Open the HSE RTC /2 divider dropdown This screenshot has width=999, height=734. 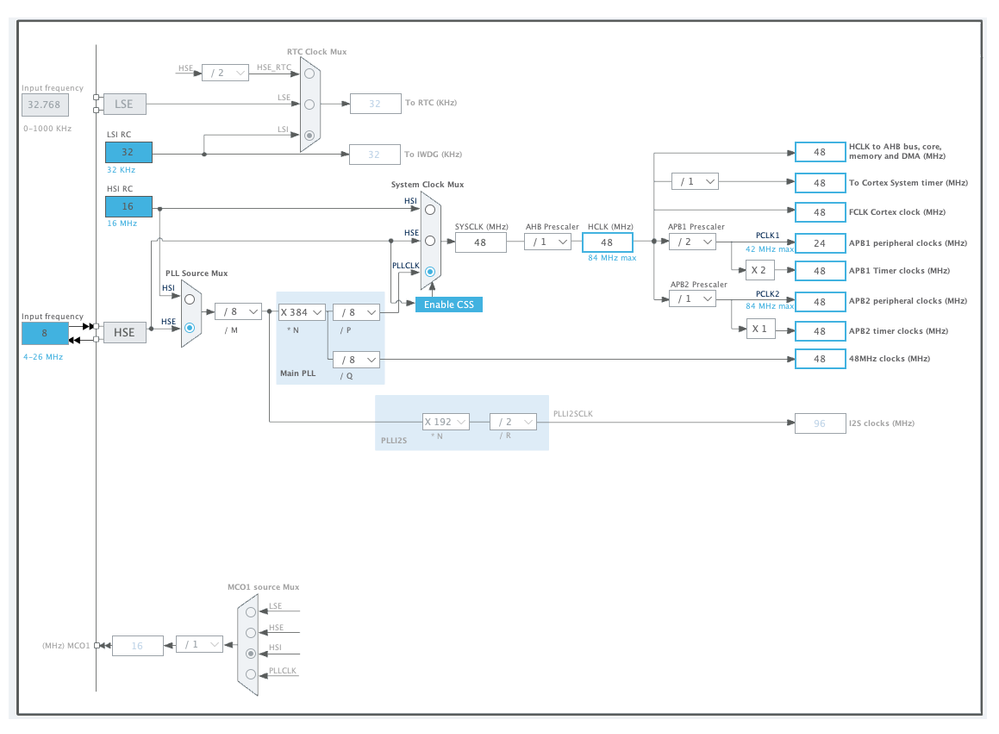pos(226,73)
